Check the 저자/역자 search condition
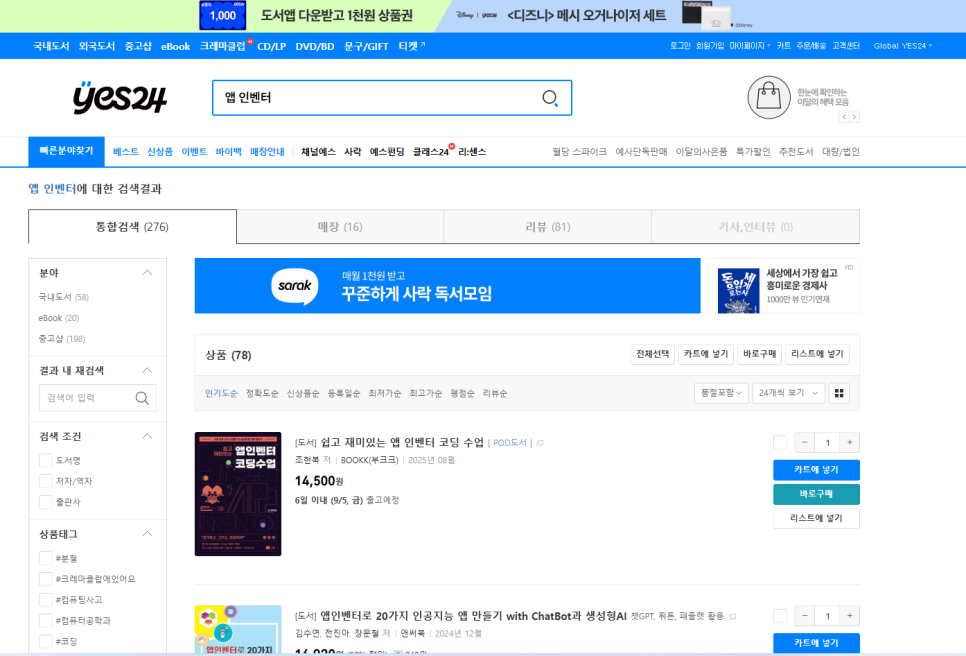This screenshot has height=656, width=966. click(x=45, y=481)
